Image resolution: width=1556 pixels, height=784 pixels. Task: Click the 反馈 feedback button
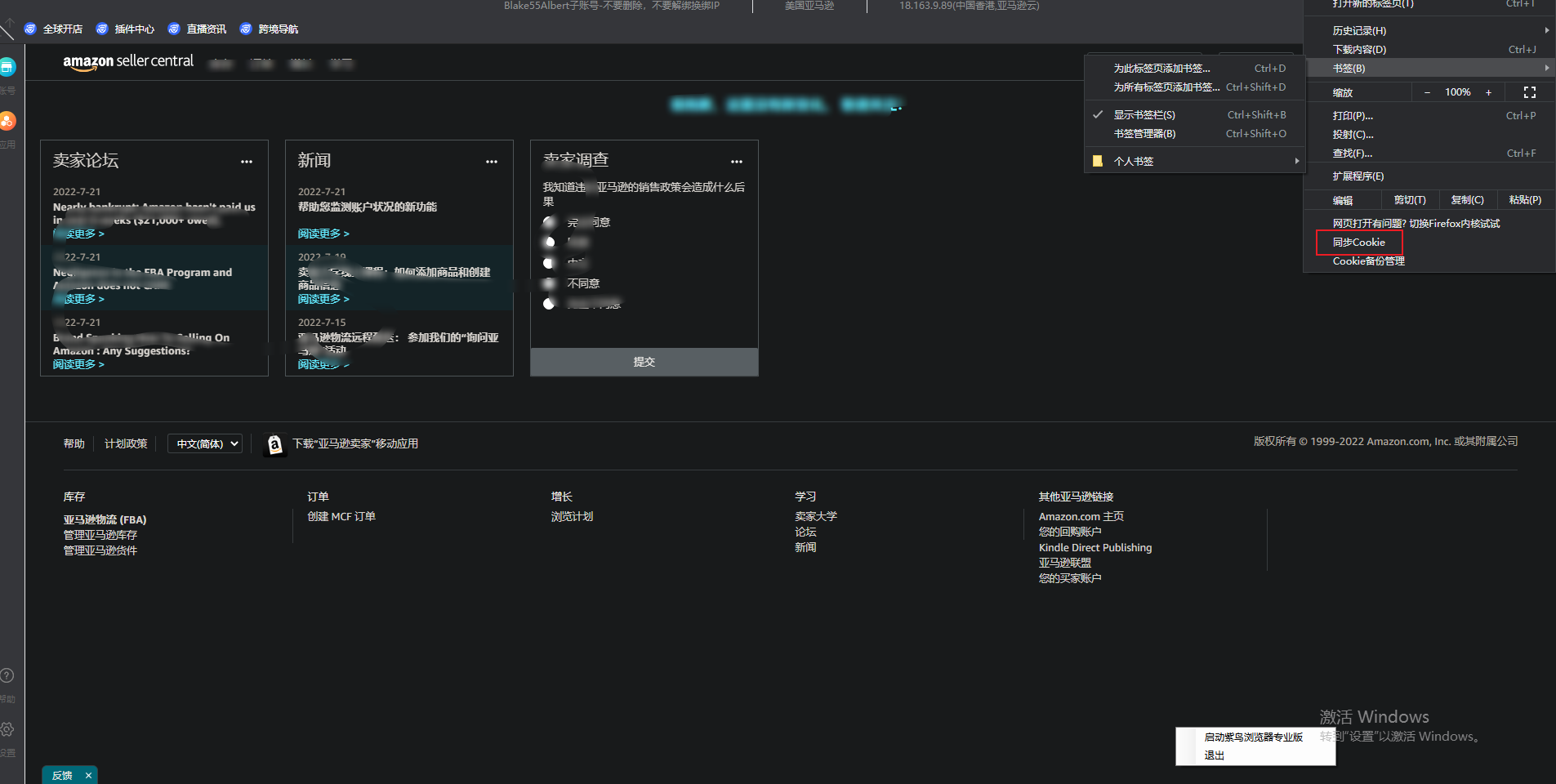click(x=62, y=775)
